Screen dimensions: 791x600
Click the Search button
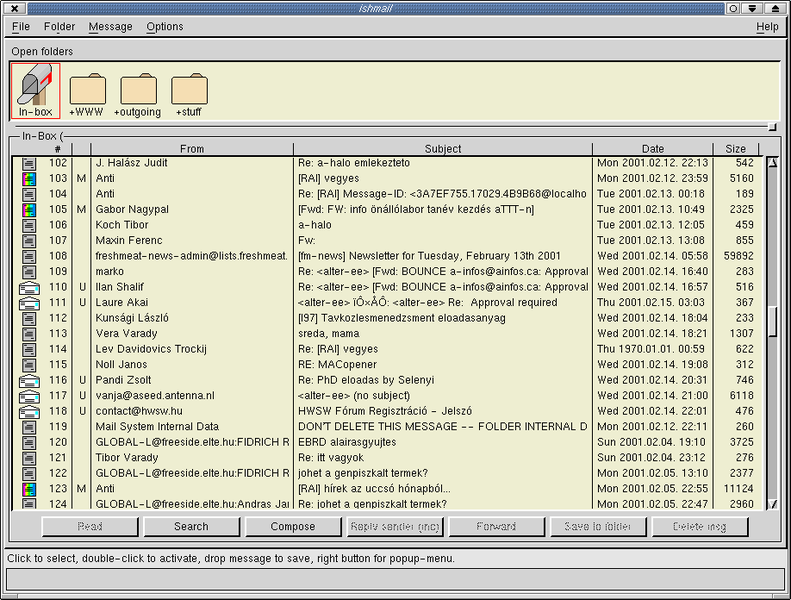[x=191, y=526]
